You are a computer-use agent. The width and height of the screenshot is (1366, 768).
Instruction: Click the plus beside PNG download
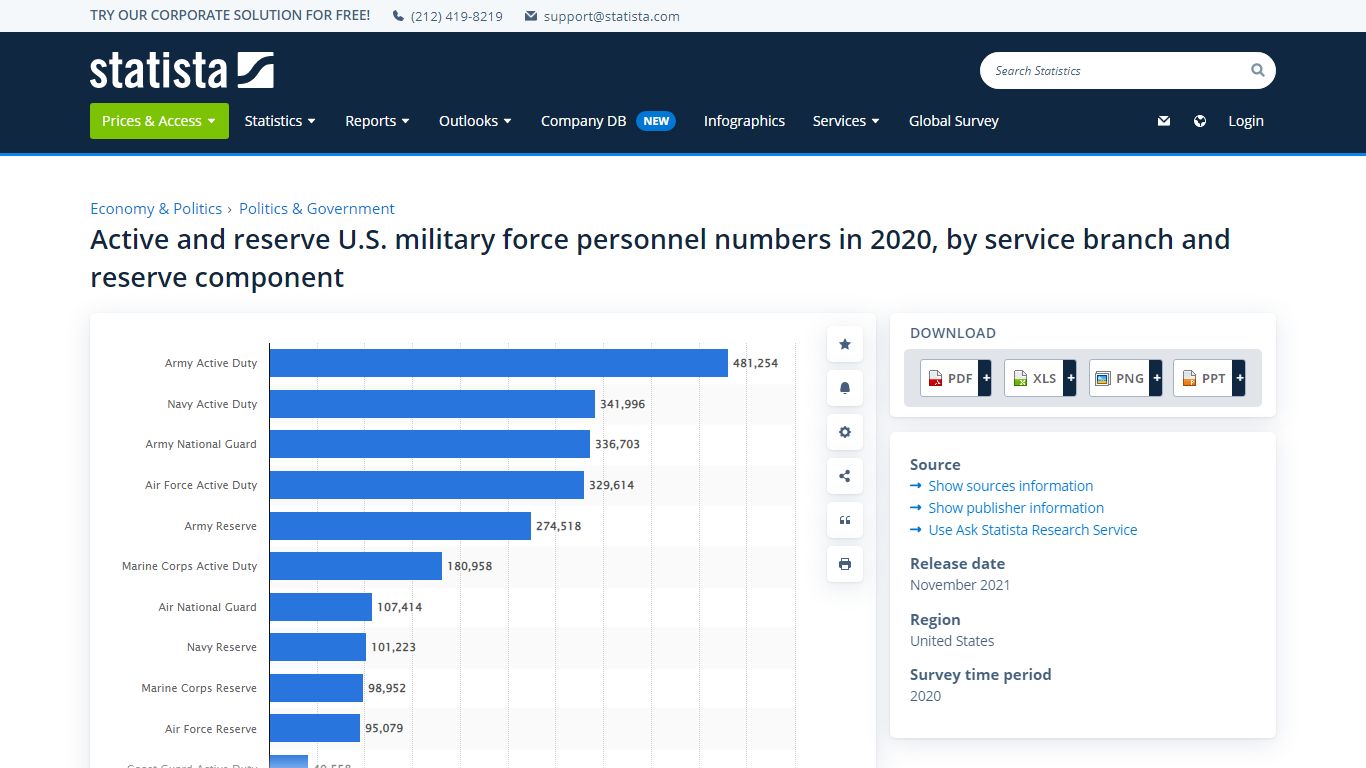[x=1156, y=378]
